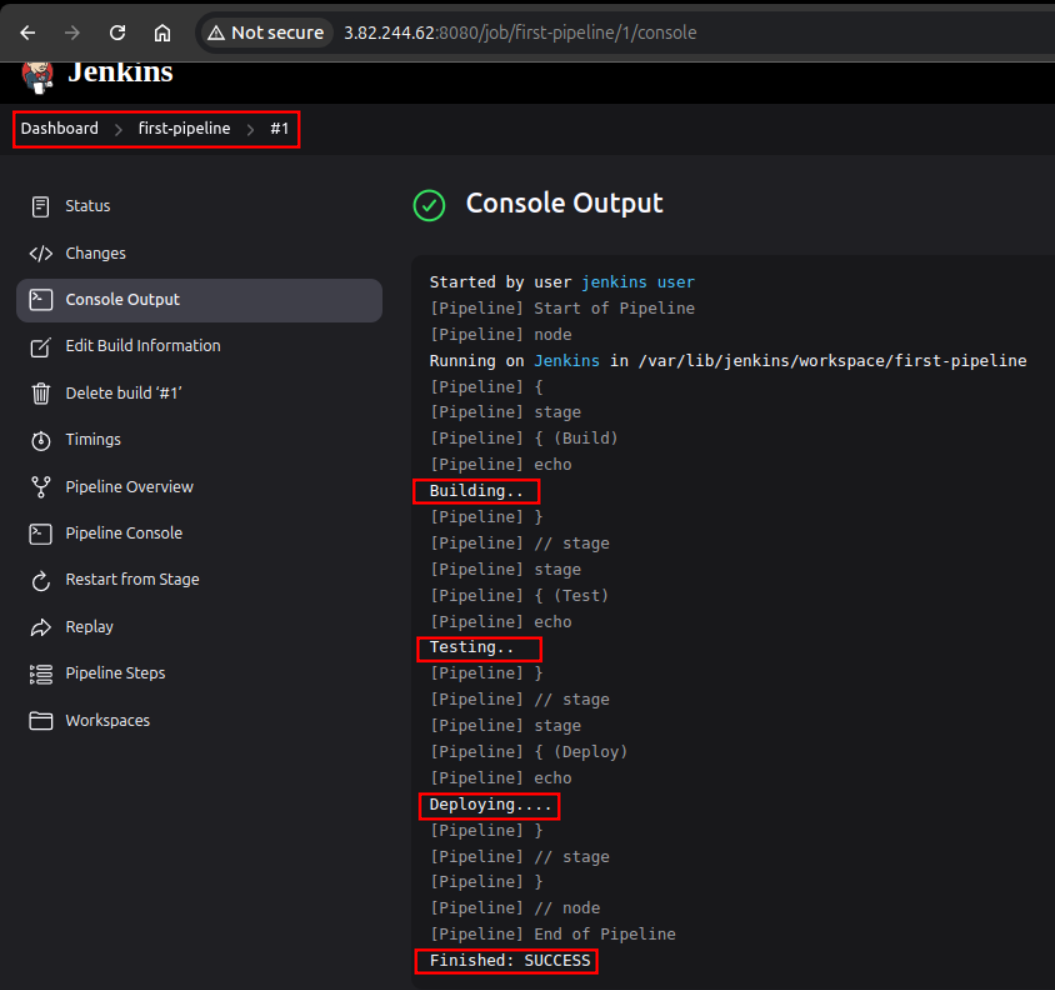Click the Console Output heading
Screen dimensions: 1055x990
565,203
